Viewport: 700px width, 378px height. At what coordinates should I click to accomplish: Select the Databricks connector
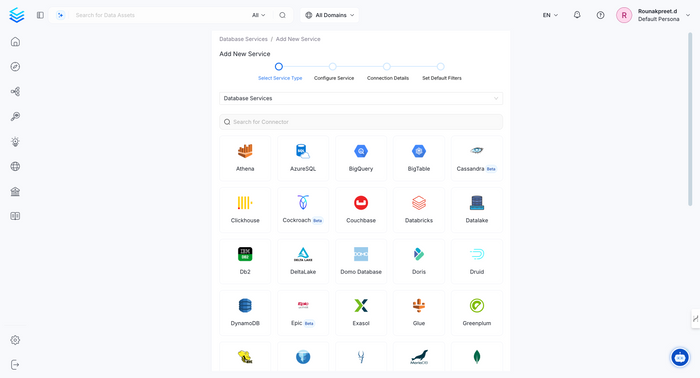pyautogui.click(x=419, y=210)
